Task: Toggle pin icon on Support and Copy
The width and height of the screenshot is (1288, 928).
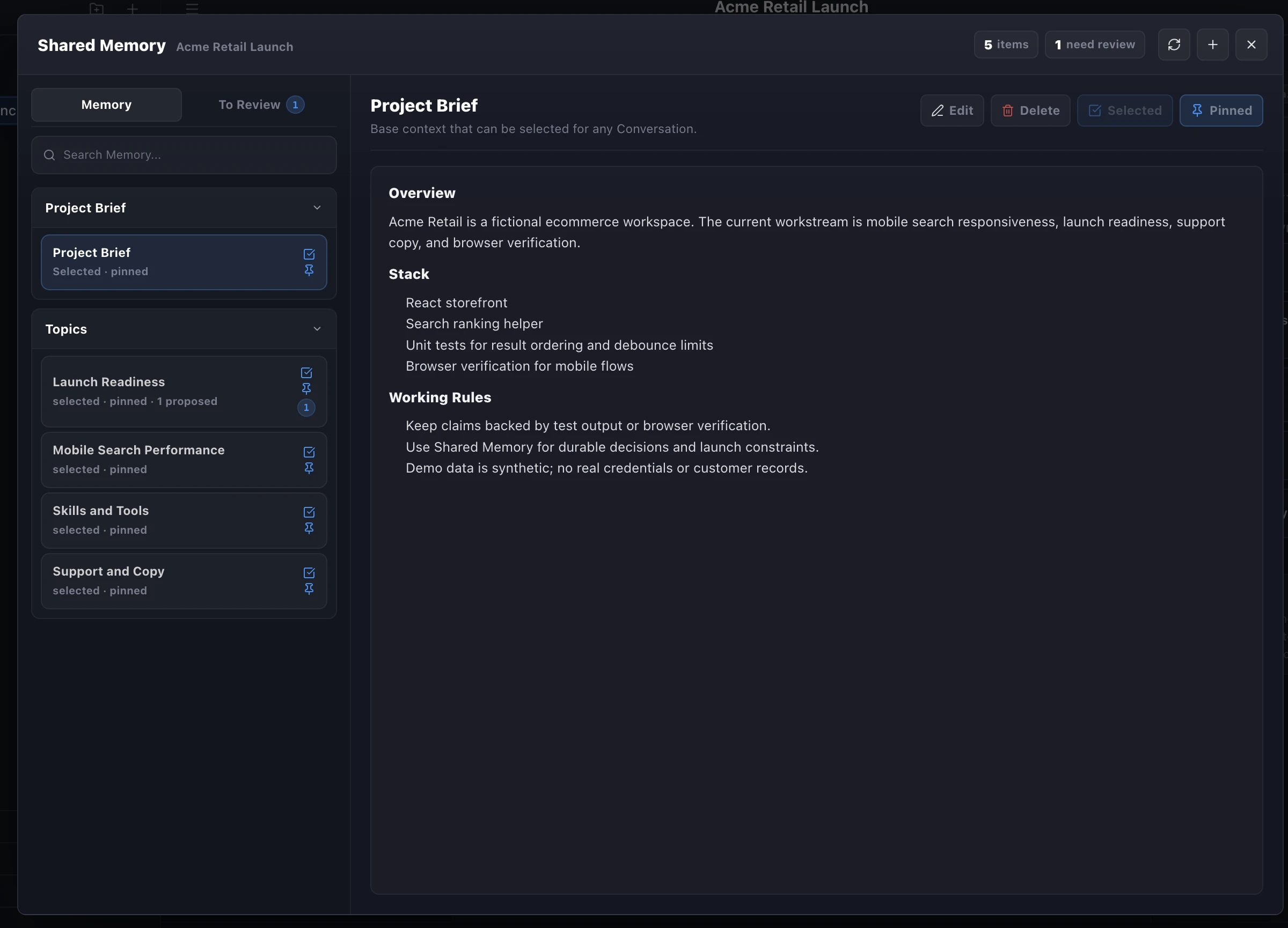Action: (309, 589)
